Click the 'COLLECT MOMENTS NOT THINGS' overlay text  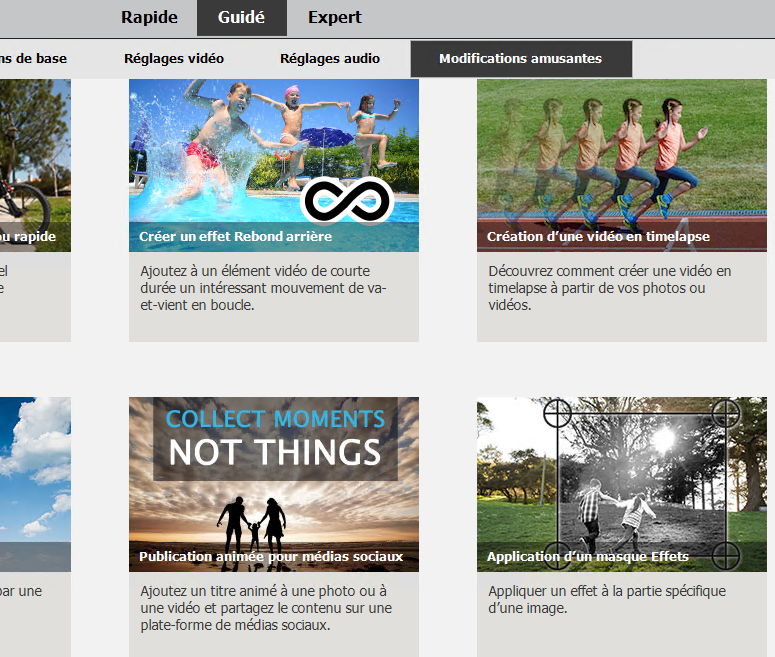tap(275, 437)
